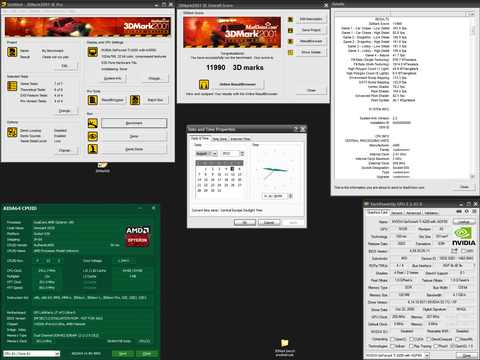The width and height of the screenshot is (480, 360).
Task: Click the System Info button
Action: [x=113, y=78]
